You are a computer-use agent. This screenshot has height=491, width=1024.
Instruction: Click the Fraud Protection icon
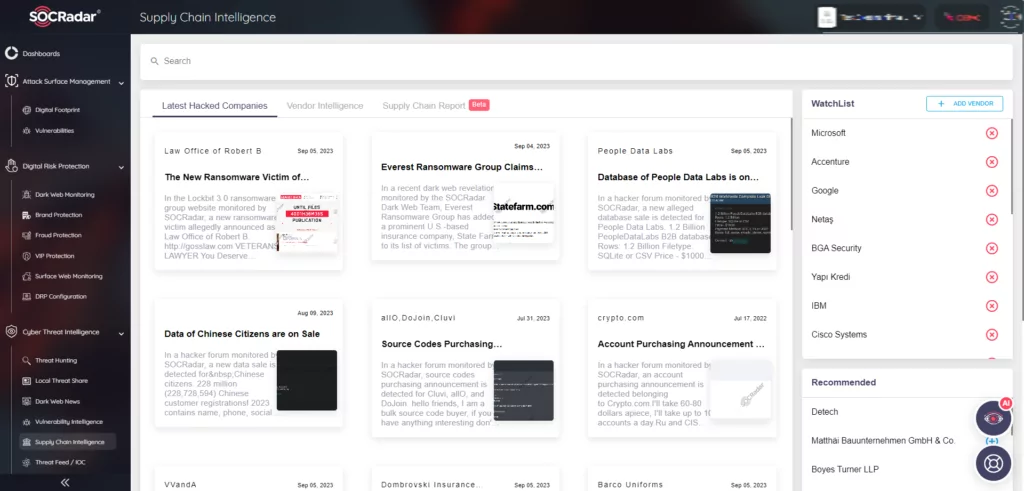coord(27,235)
